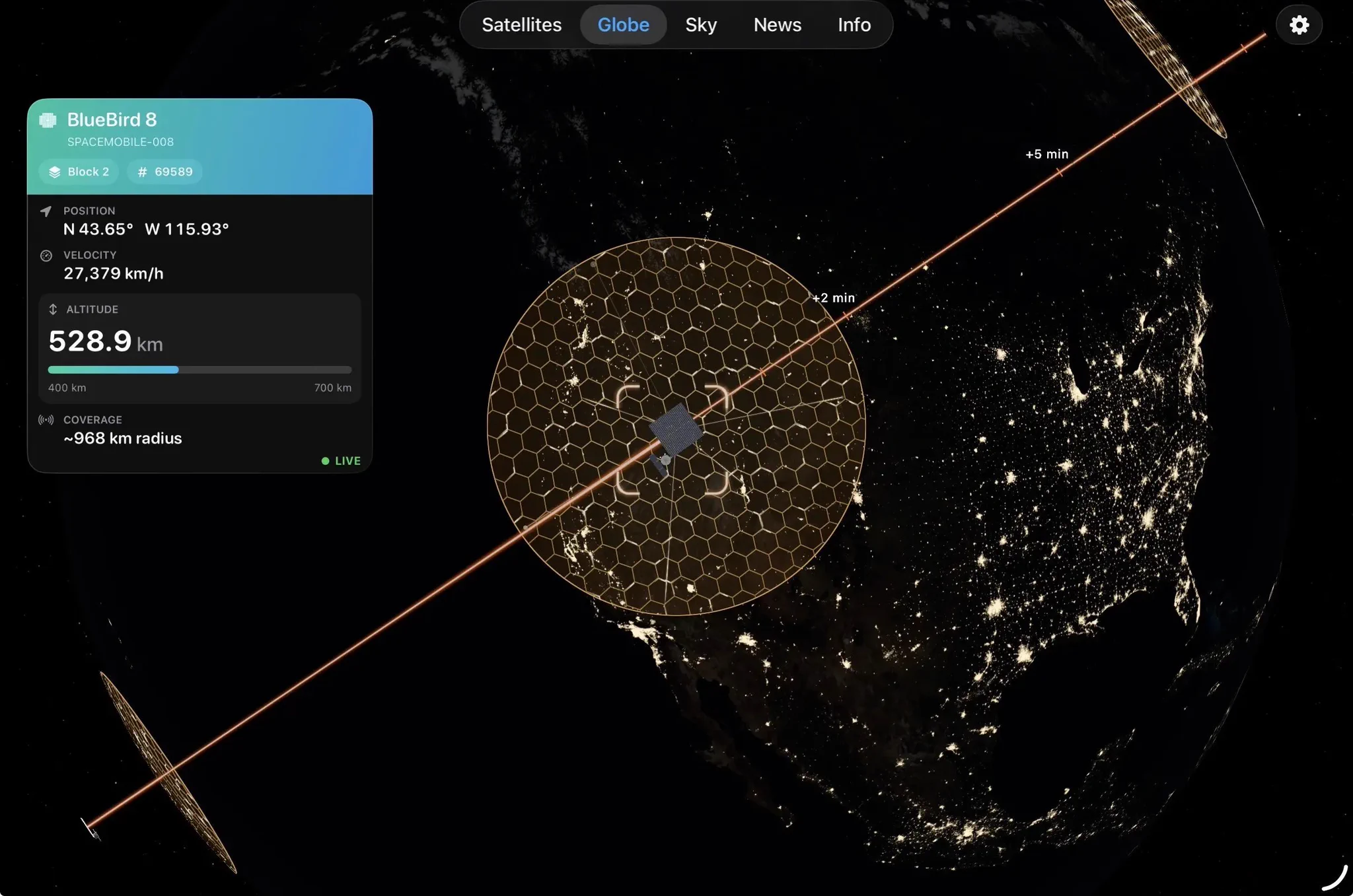Viewport: 1353px width, 896px height.
Task: Click the velocity gauge icon
Action: 46,256
